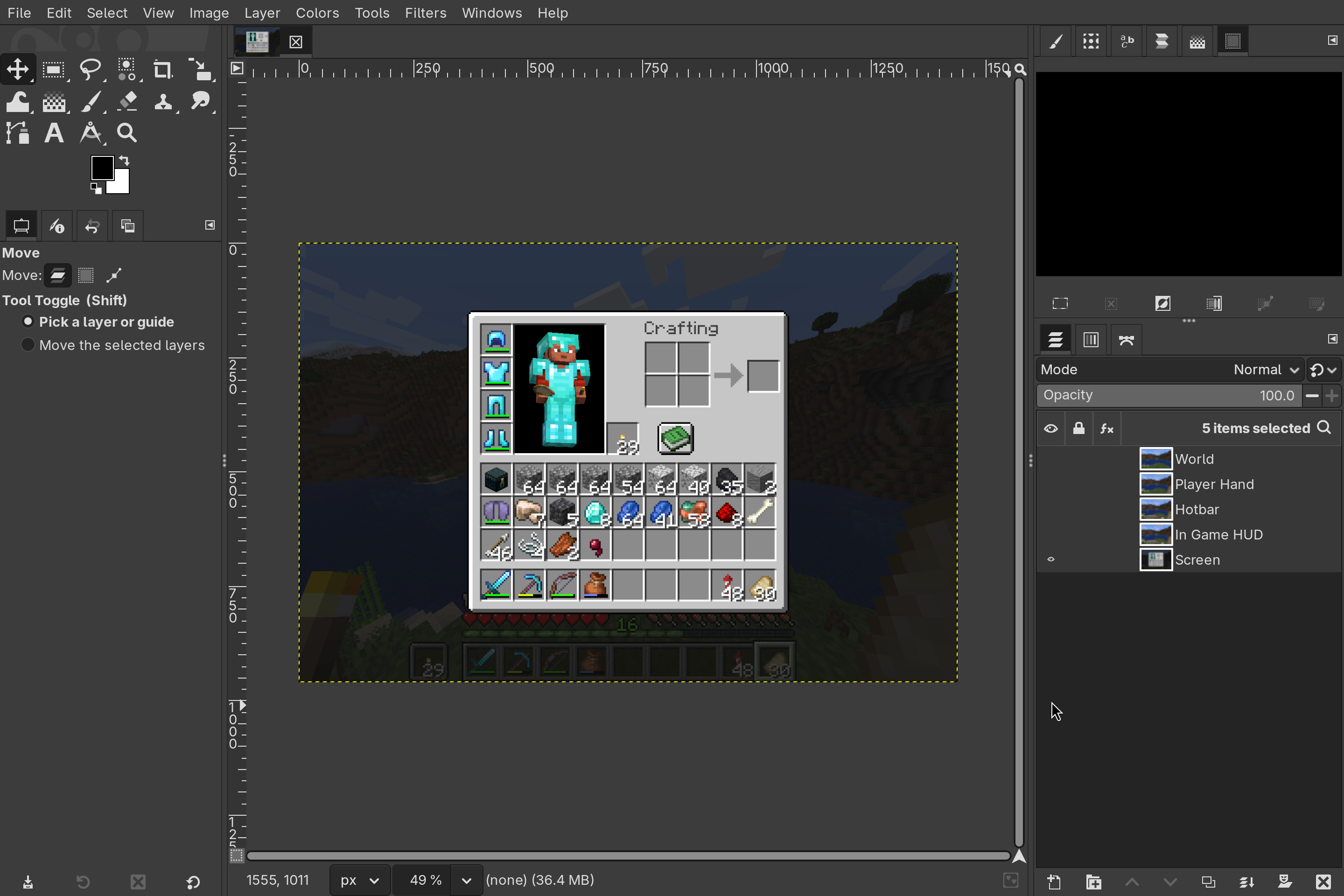
Task: Select the Bucket Fill tool
Action: pos(17,101)
